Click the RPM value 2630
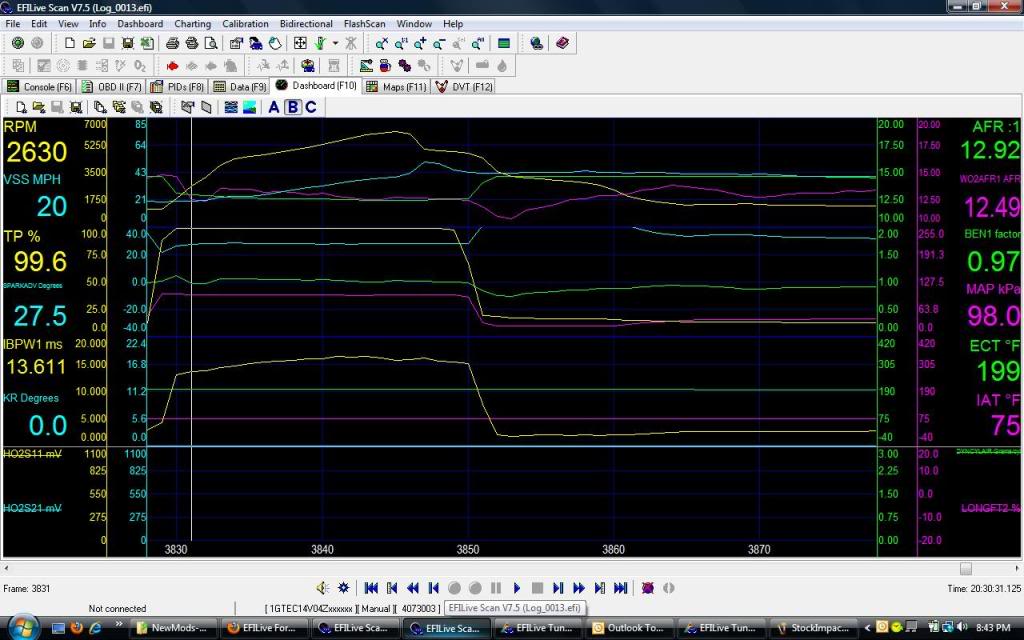1024x640 pixels. [37, 152]
